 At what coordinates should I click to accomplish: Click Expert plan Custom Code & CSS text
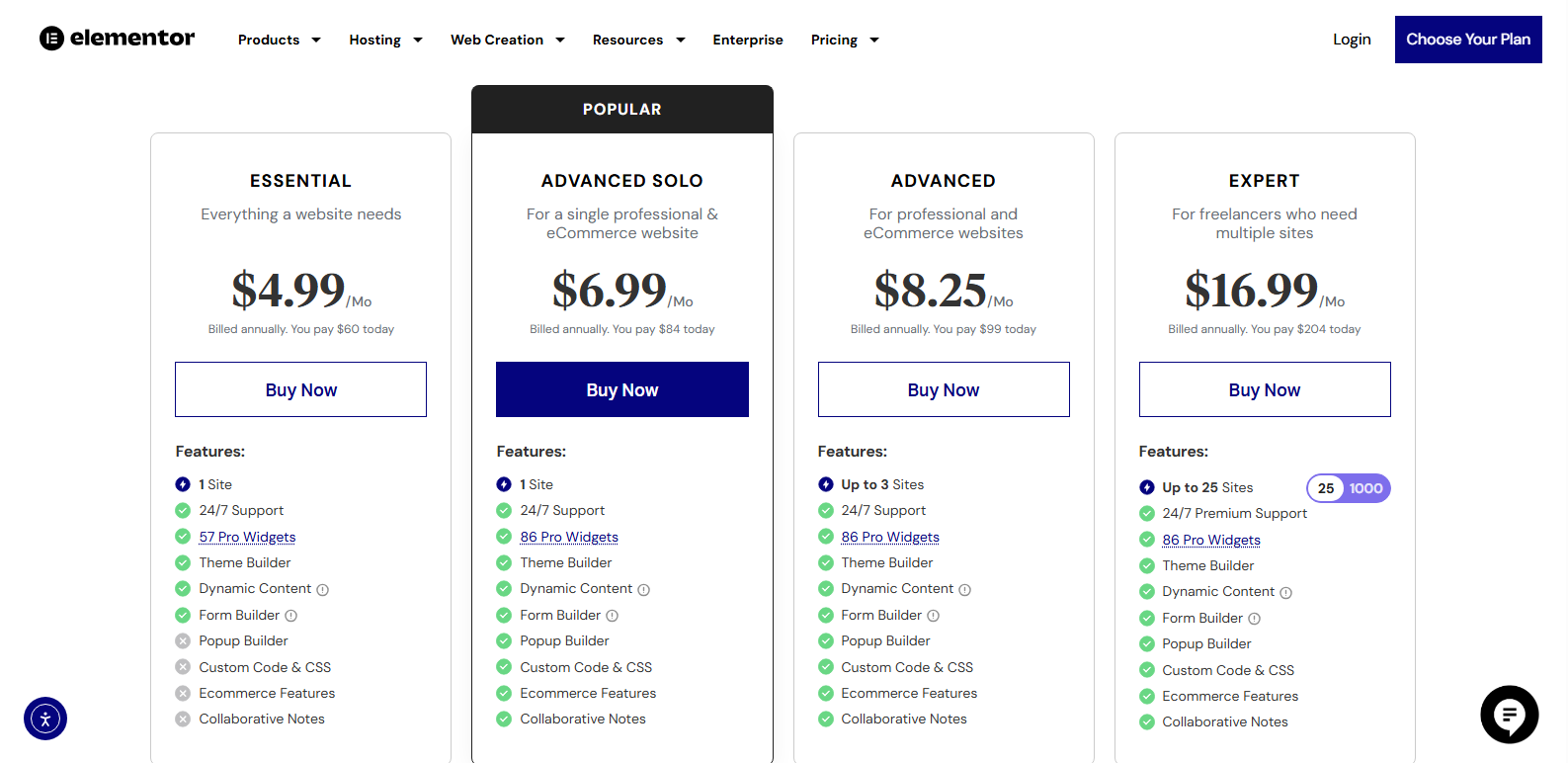pos(1228,670)
